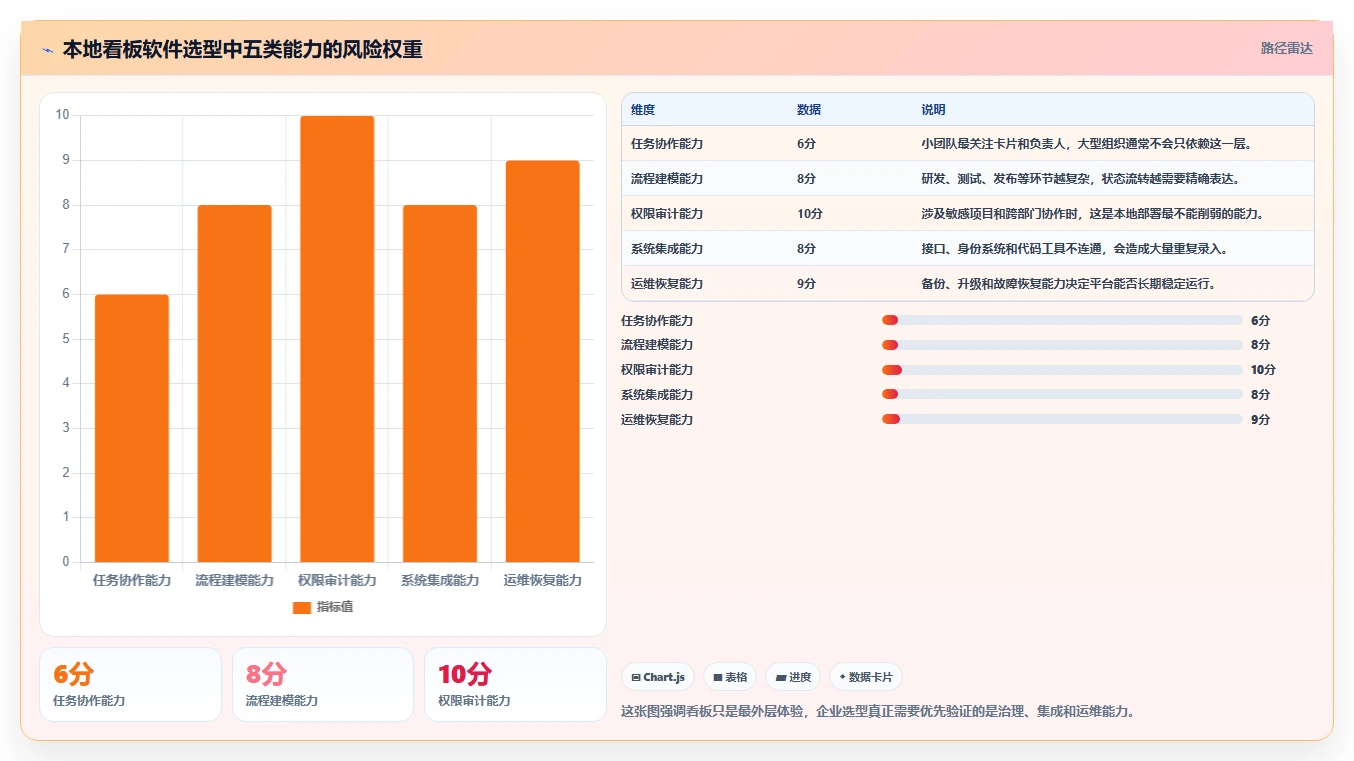Click the 流程建模能力 progress bar
The height and width of the screenshot is (761, 1354).
coord(1062,345)
